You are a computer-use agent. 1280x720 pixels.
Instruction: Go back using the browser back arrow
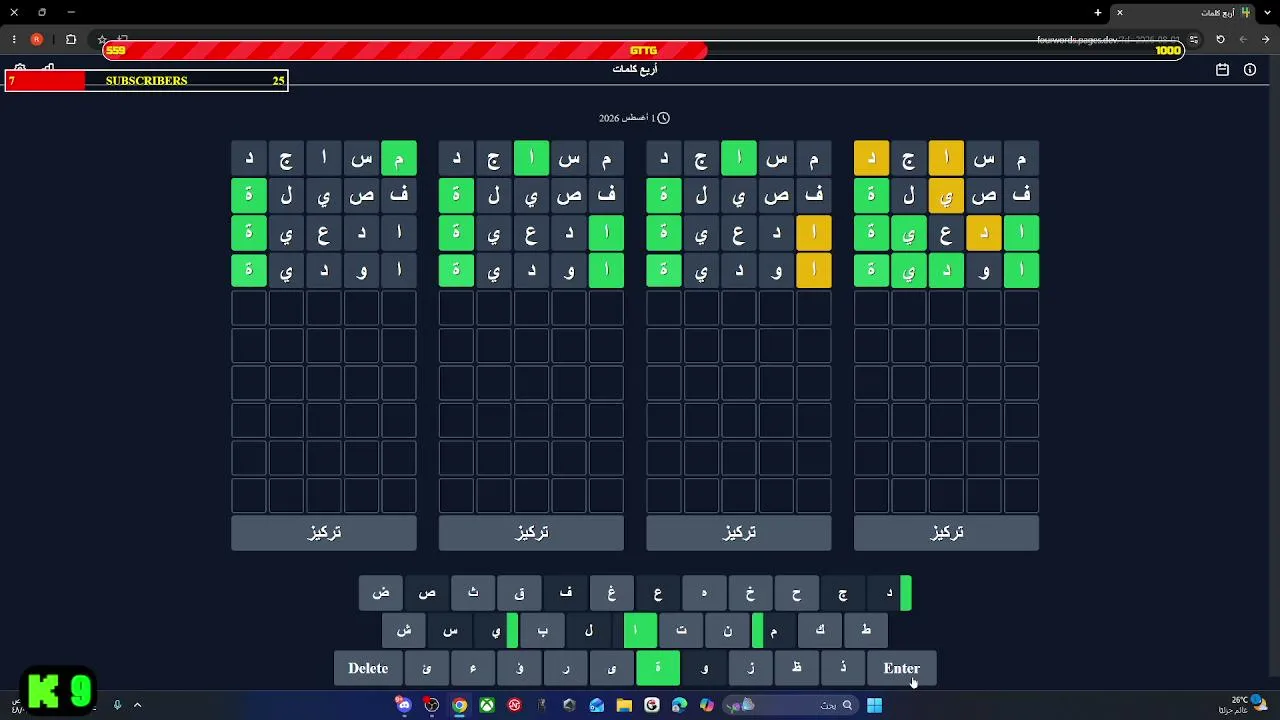click(x=1266, y=40)
